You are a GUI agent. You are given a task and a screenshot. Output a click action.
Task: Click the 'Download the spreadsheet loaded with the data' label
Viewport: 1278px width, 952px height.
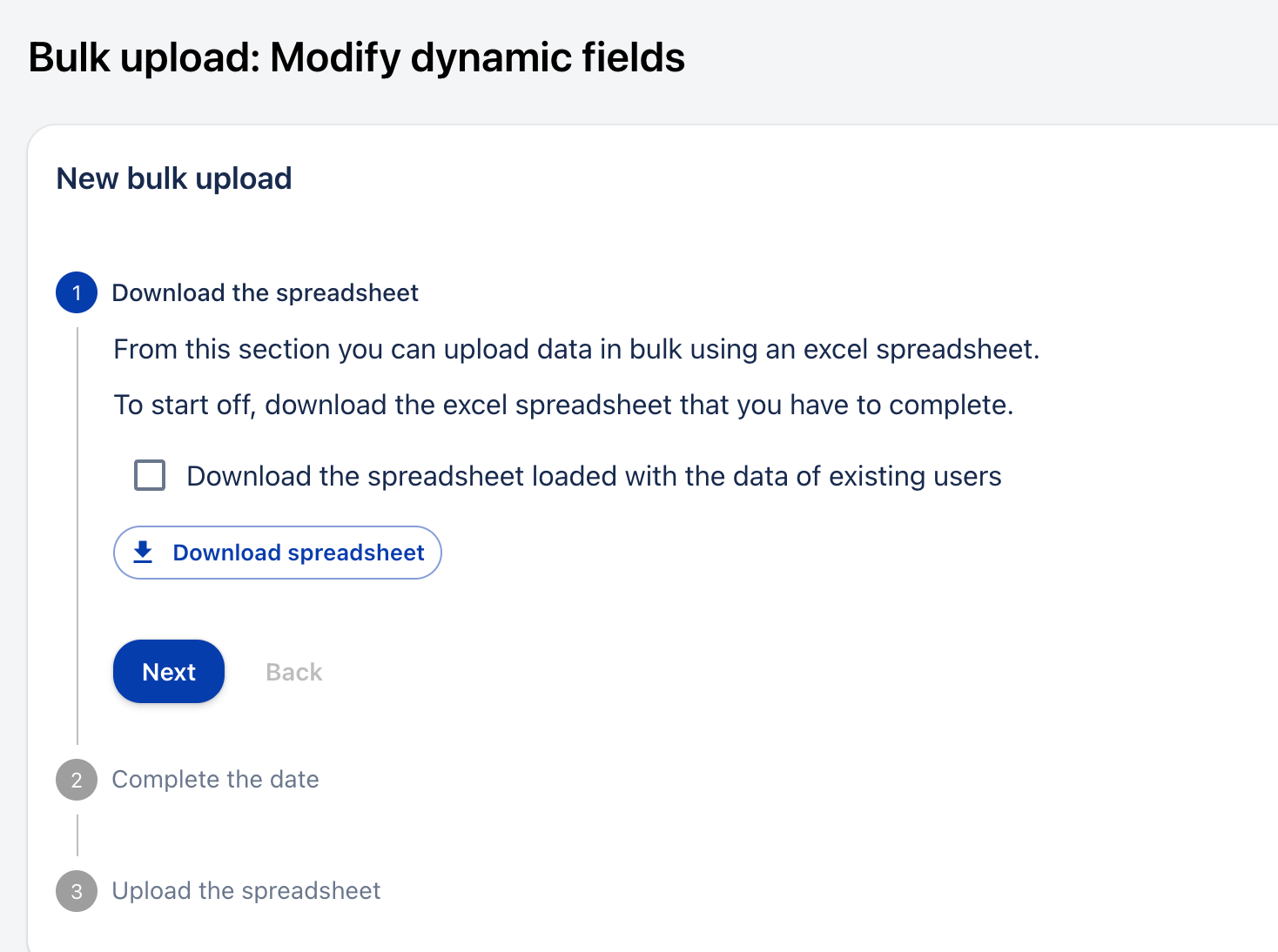(594, 477)
